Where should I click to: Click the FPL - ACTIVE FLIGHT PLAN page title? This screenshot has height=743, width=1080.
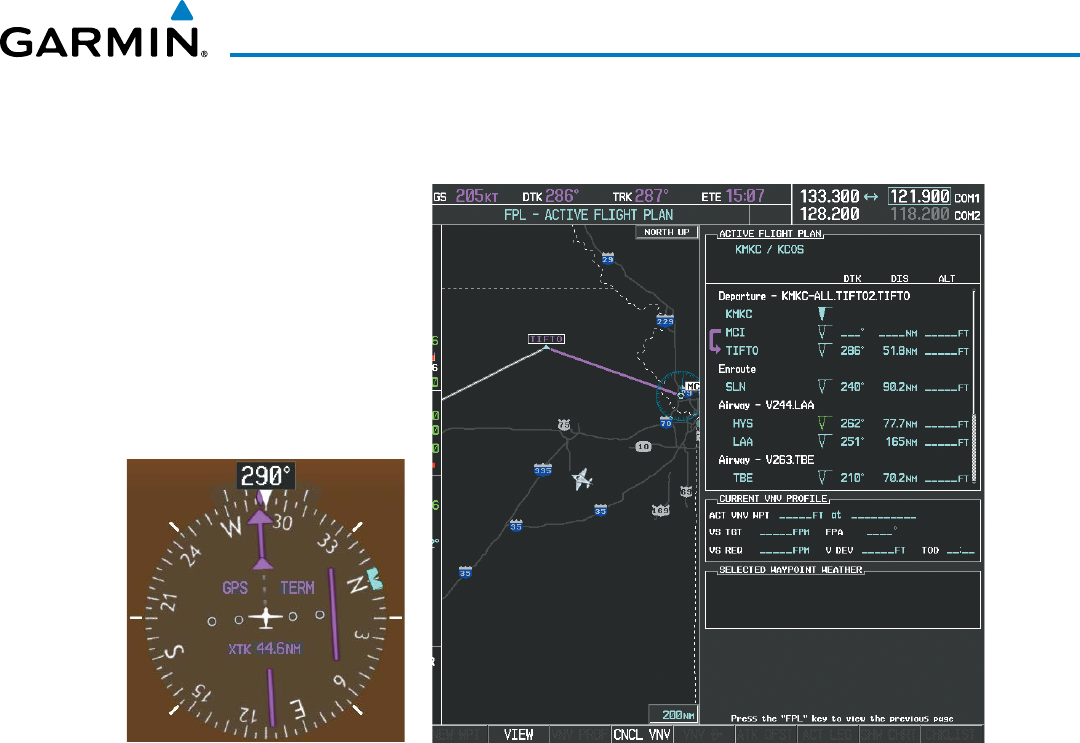588,215
